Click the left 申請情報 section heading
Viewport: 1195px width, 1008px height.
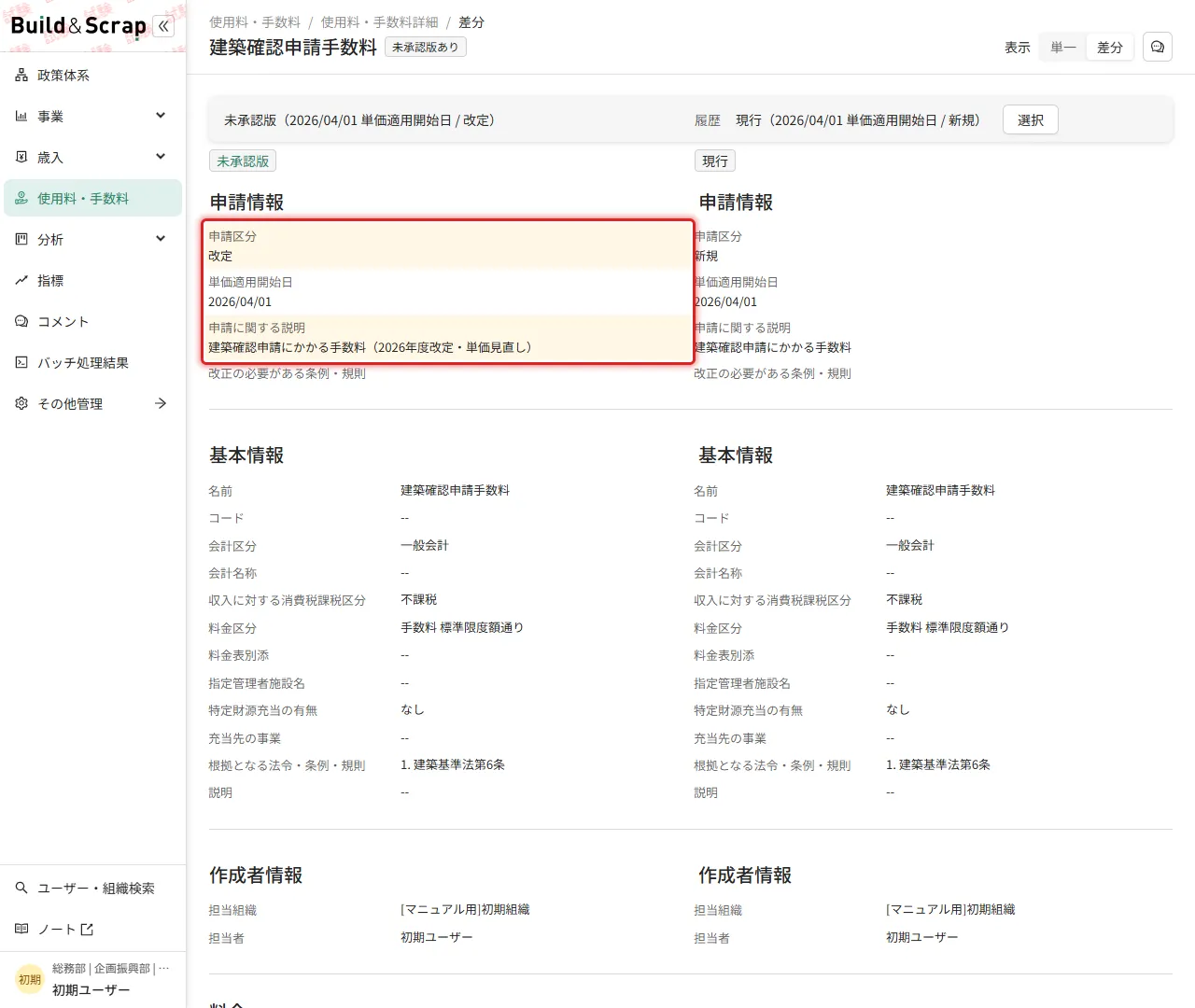246,203
